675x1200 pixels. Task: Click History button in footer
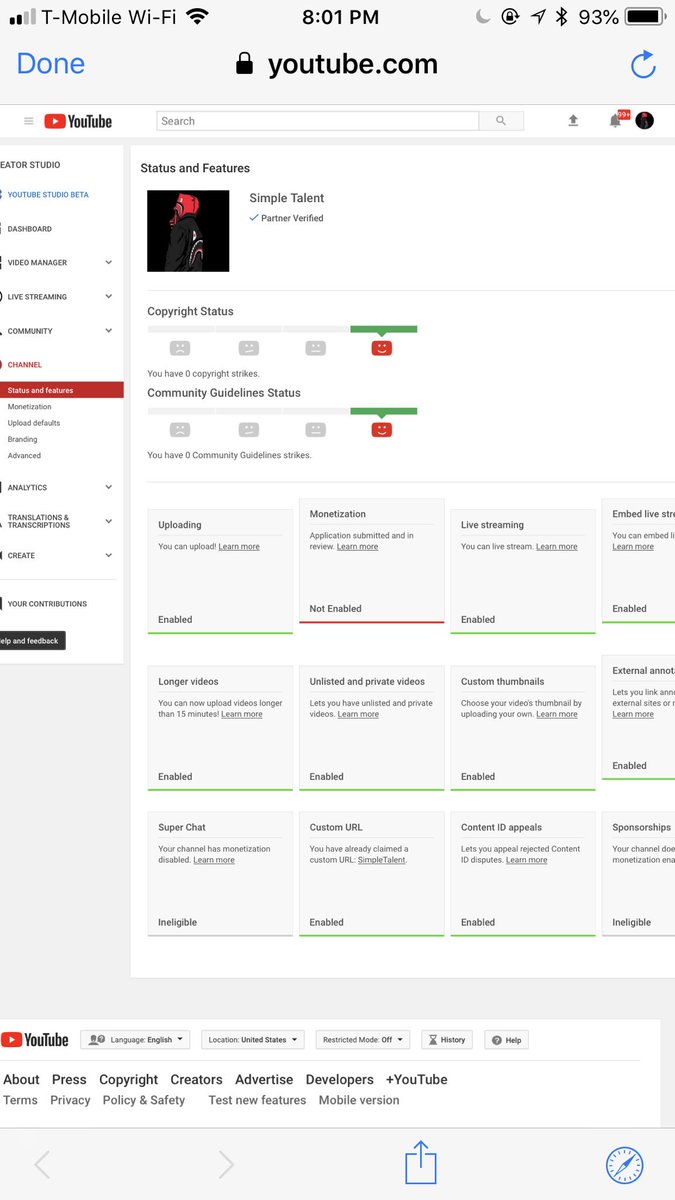pyautogui.click(x=447, y=1040)
